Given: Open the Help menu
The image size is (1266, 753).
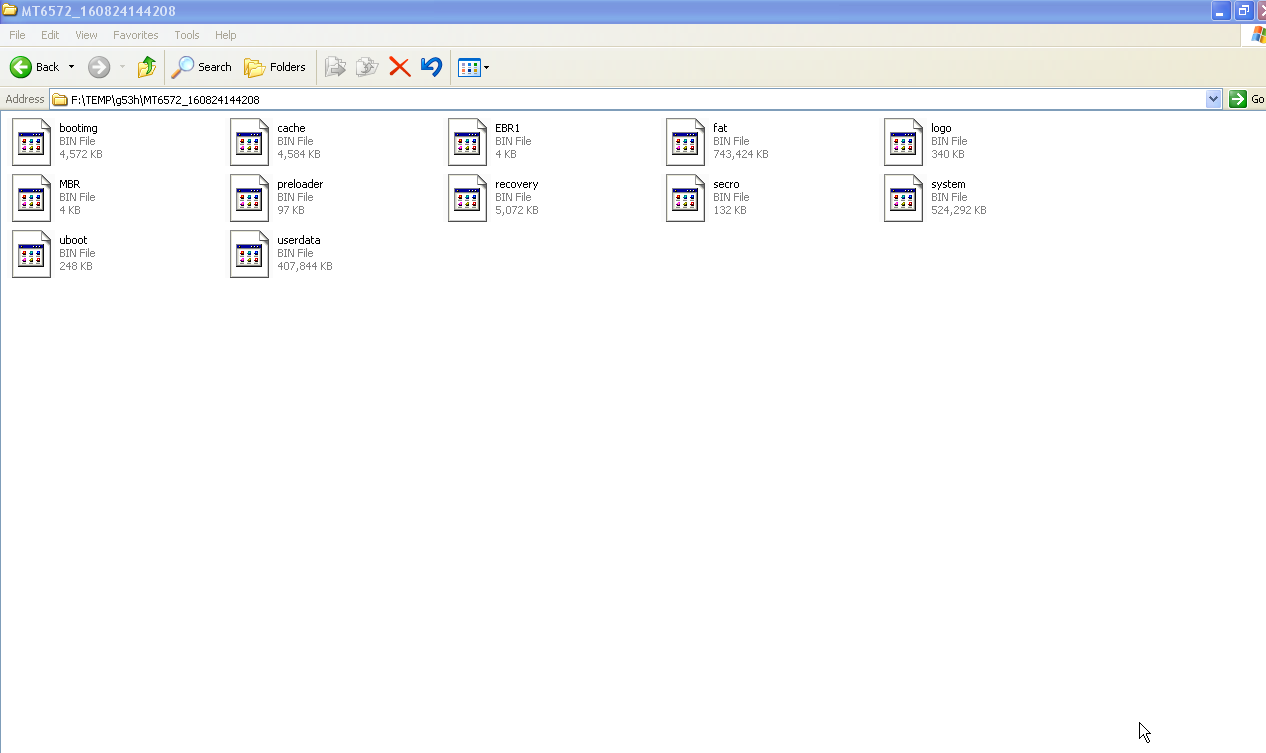Looking at the screenshot, I should tap(226, 35).
